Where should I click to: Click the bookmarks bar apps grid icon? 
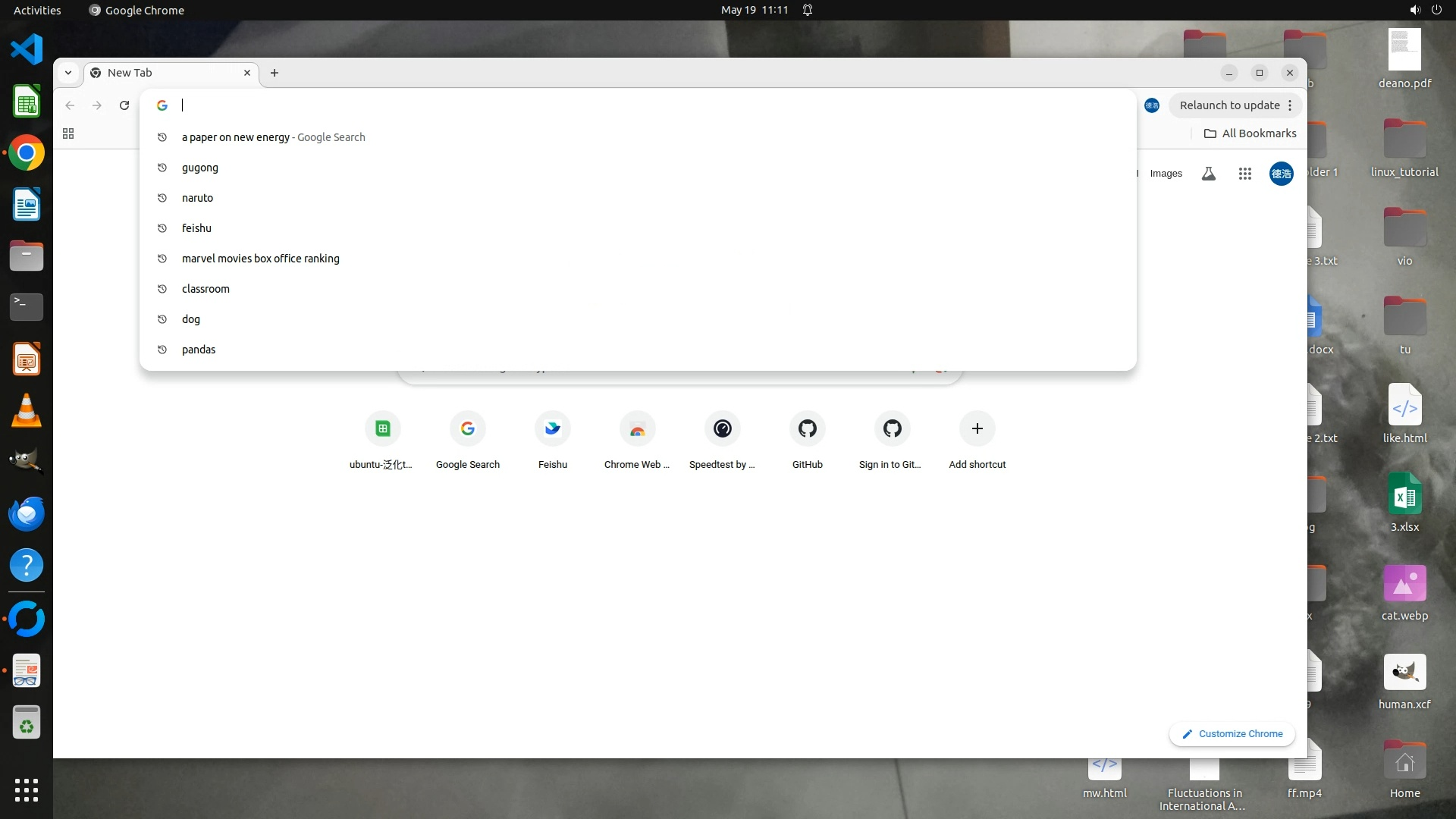point(68,133)
